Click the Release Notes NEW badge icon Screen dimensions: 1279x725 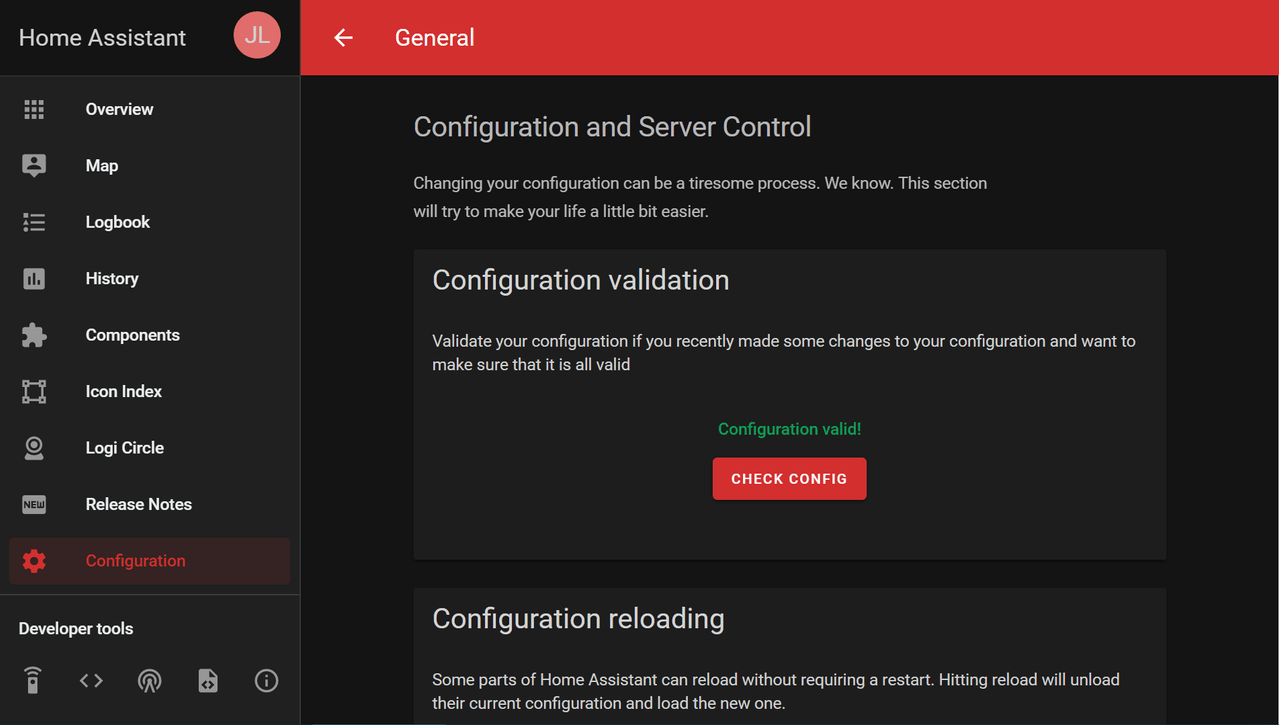(x=34, y=504)
